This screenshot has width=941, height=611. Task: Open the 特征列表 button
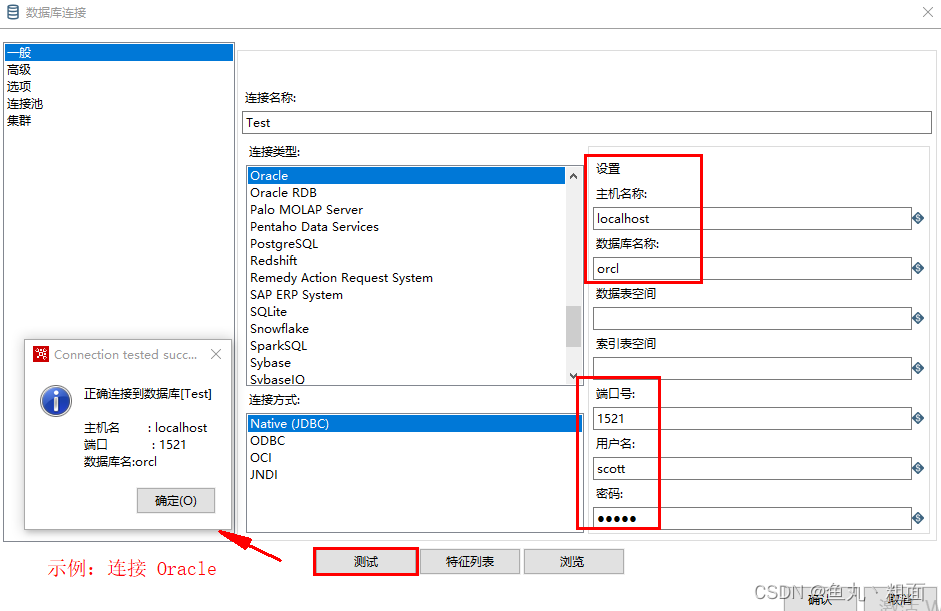(470, 562)
